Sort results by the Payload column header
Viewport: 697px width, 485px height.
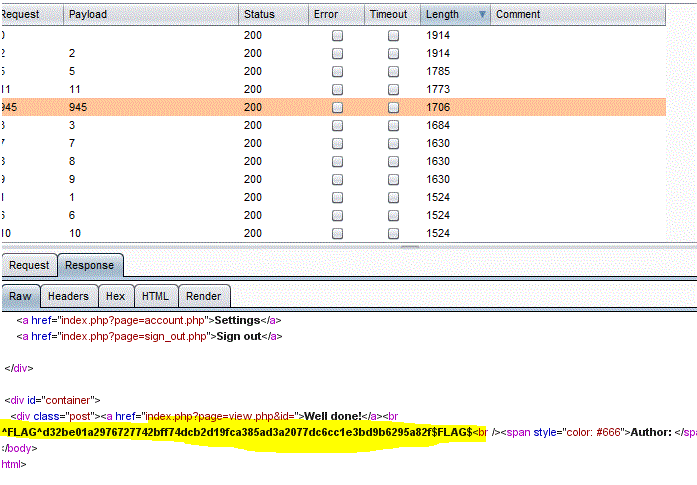[x=88, y=15]
